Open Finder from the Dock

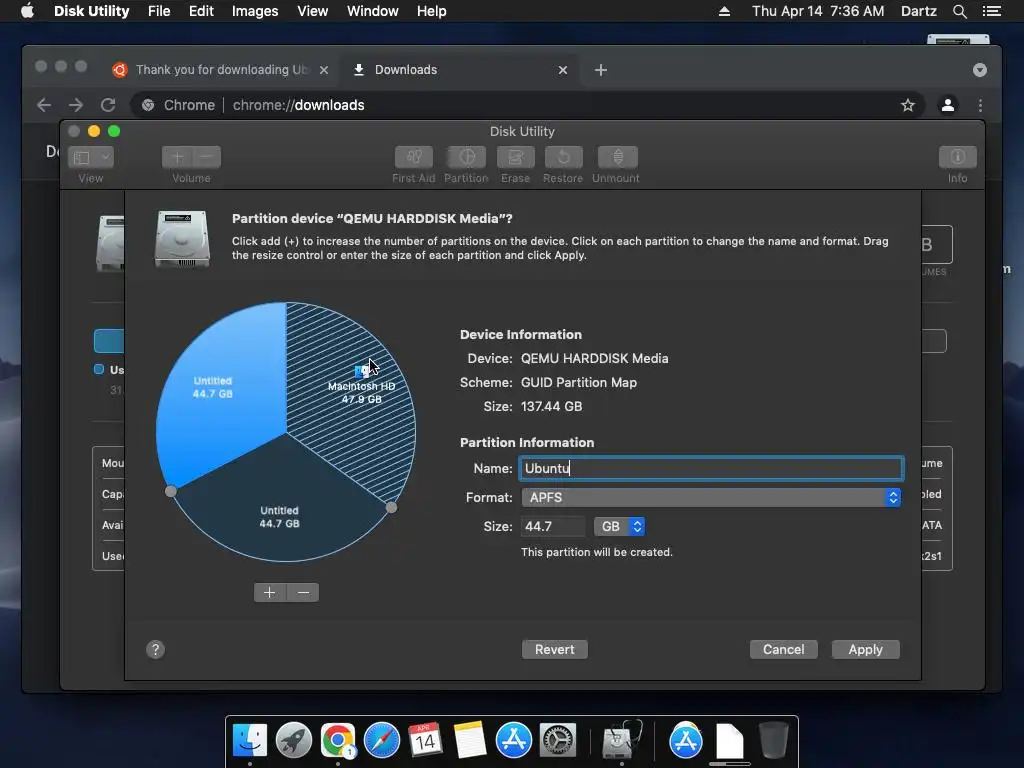pyautogui.click(x=249, y=741)
